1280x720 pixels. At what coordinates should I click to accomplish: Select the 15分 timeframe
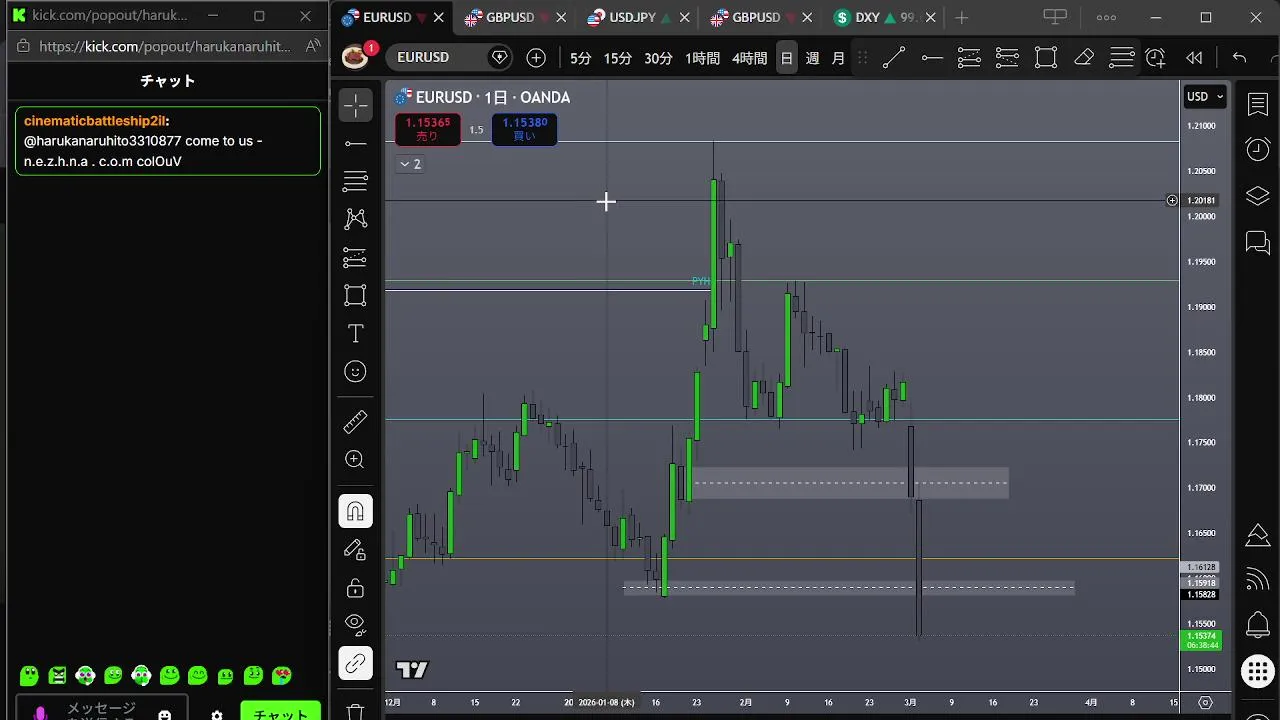click(617, 58)
